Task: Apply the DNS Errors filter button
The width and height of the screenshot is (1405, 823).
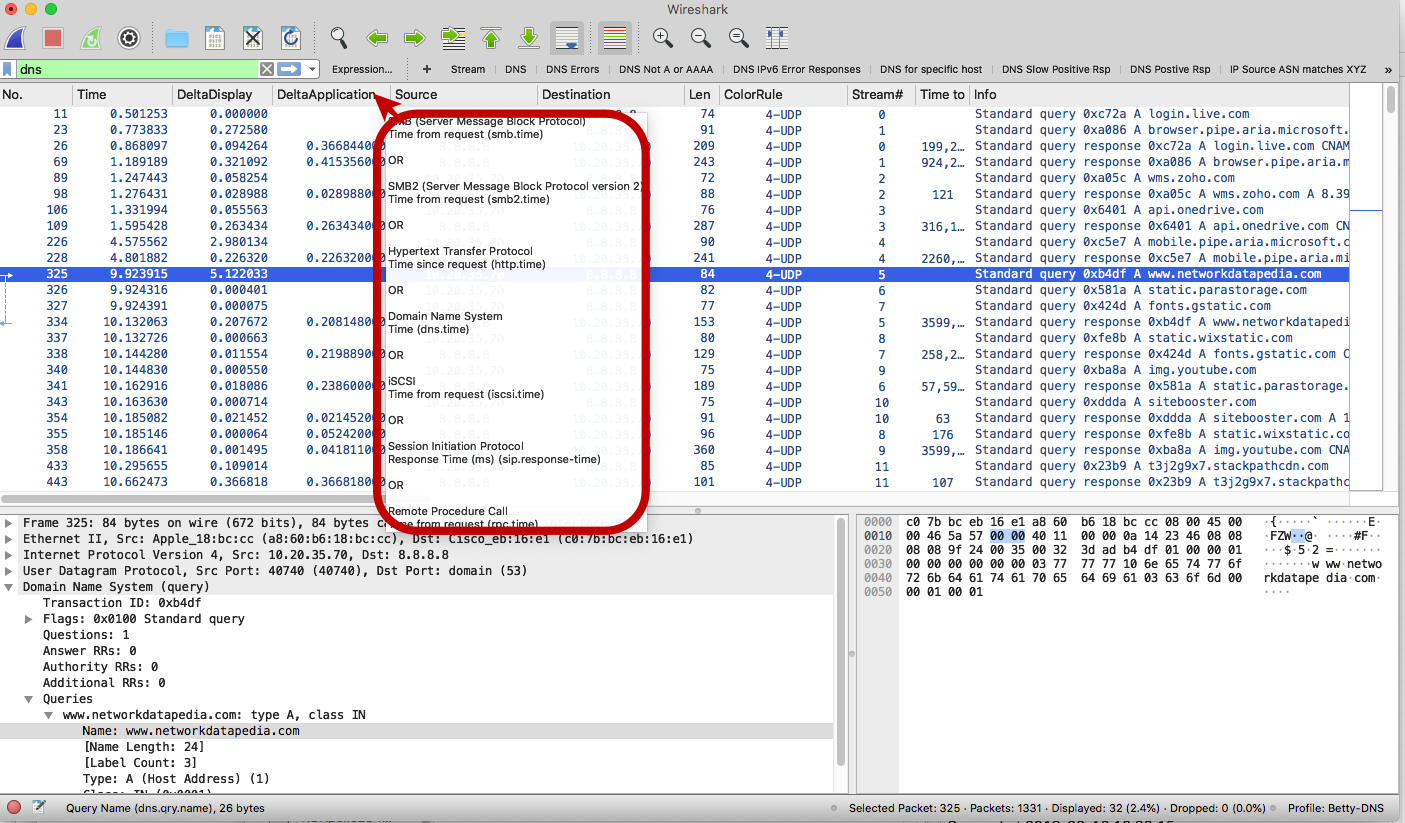Action: [x=572, y=69]
